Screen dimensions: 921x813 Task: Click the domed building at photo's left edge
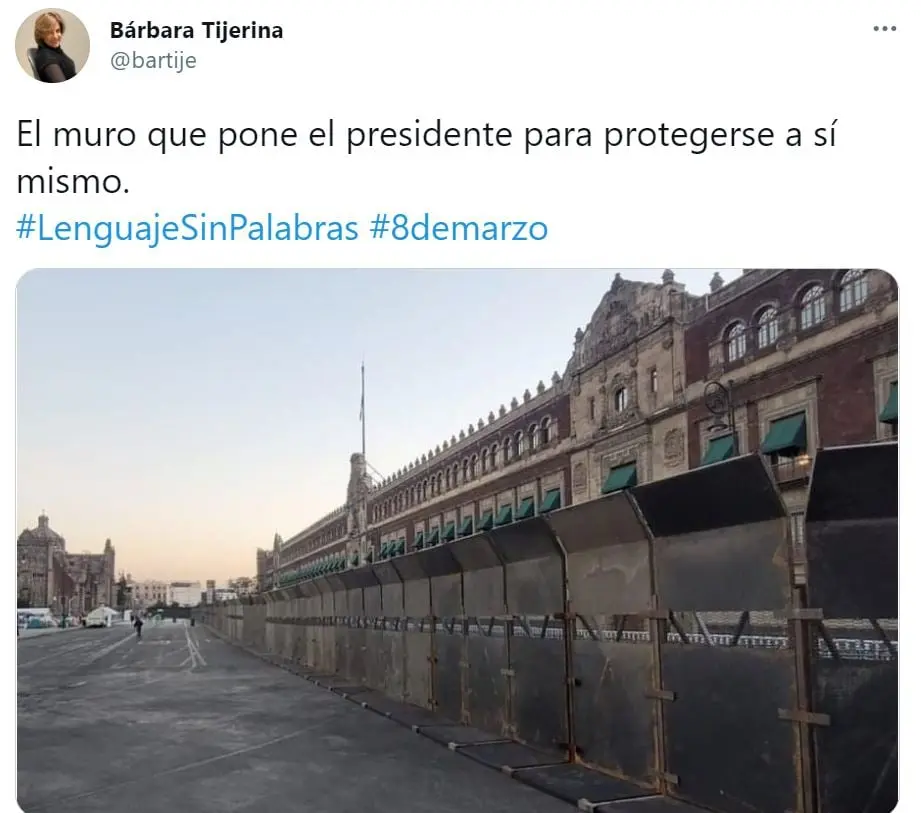coord(41,564)
